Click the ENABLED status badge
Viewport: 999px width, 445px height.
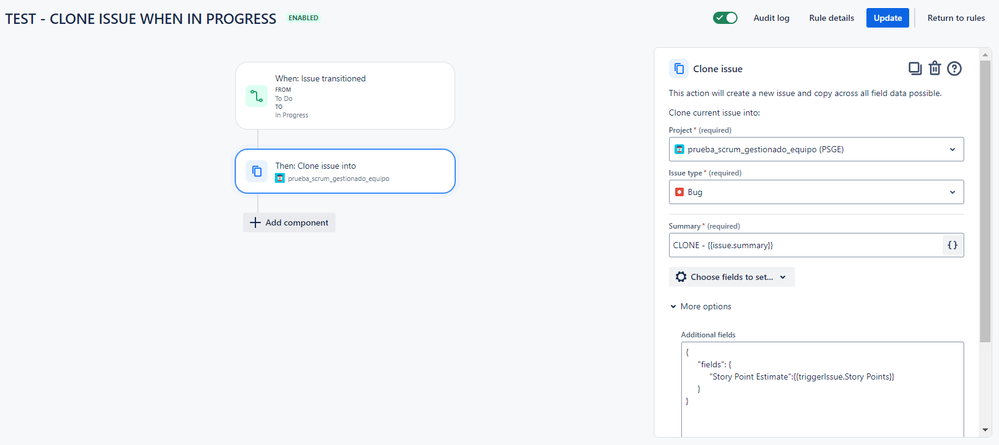(x=303, y=18)
